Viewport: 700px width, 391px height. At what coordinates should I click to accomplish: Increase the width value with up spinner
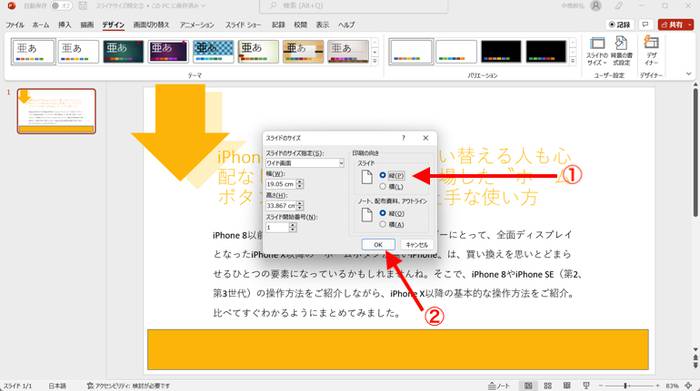click(300, 182)
